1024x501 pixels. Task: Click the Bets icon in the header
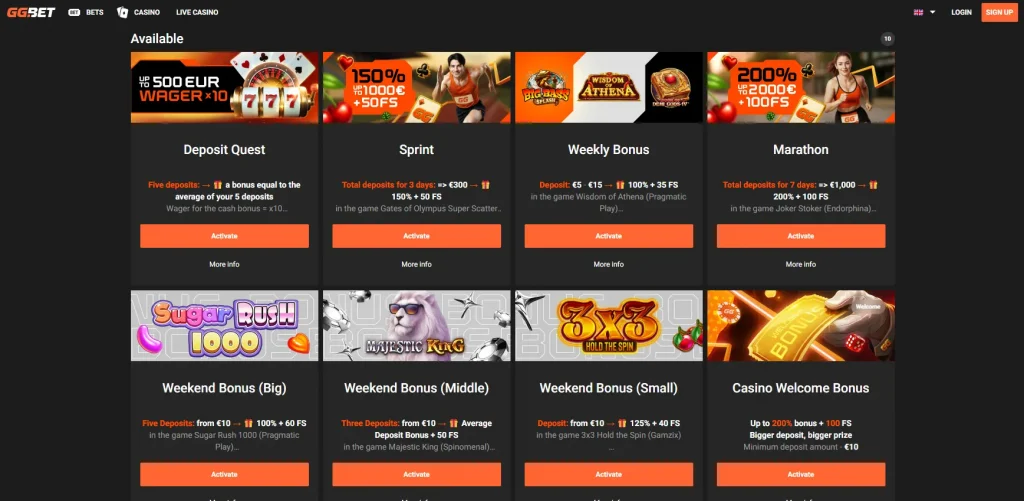pyautogui.click(x=74, y=12)
